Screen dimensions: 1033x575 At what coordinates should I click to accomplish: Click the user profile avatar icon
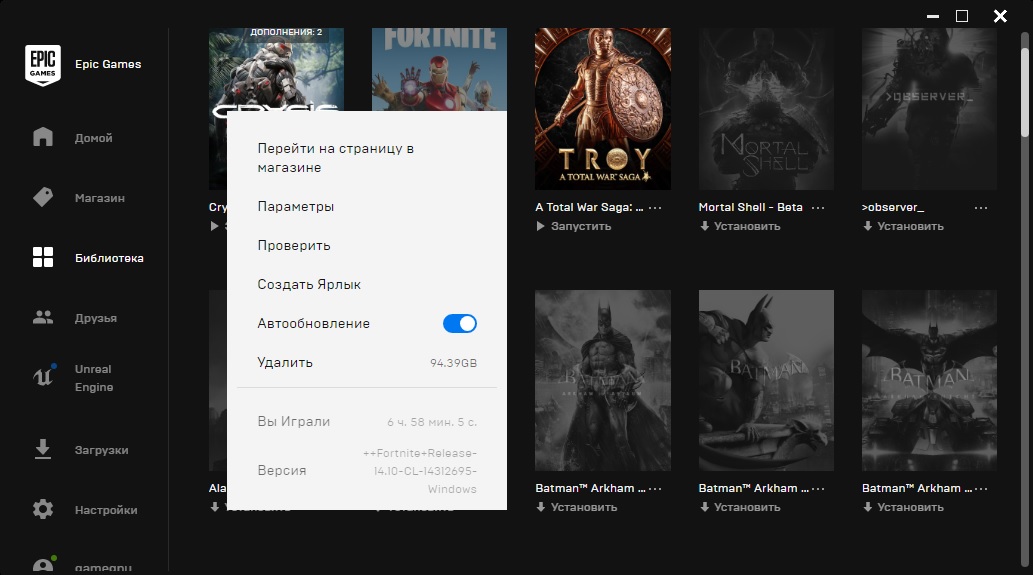pyautogui.click(x=43, y=564)
